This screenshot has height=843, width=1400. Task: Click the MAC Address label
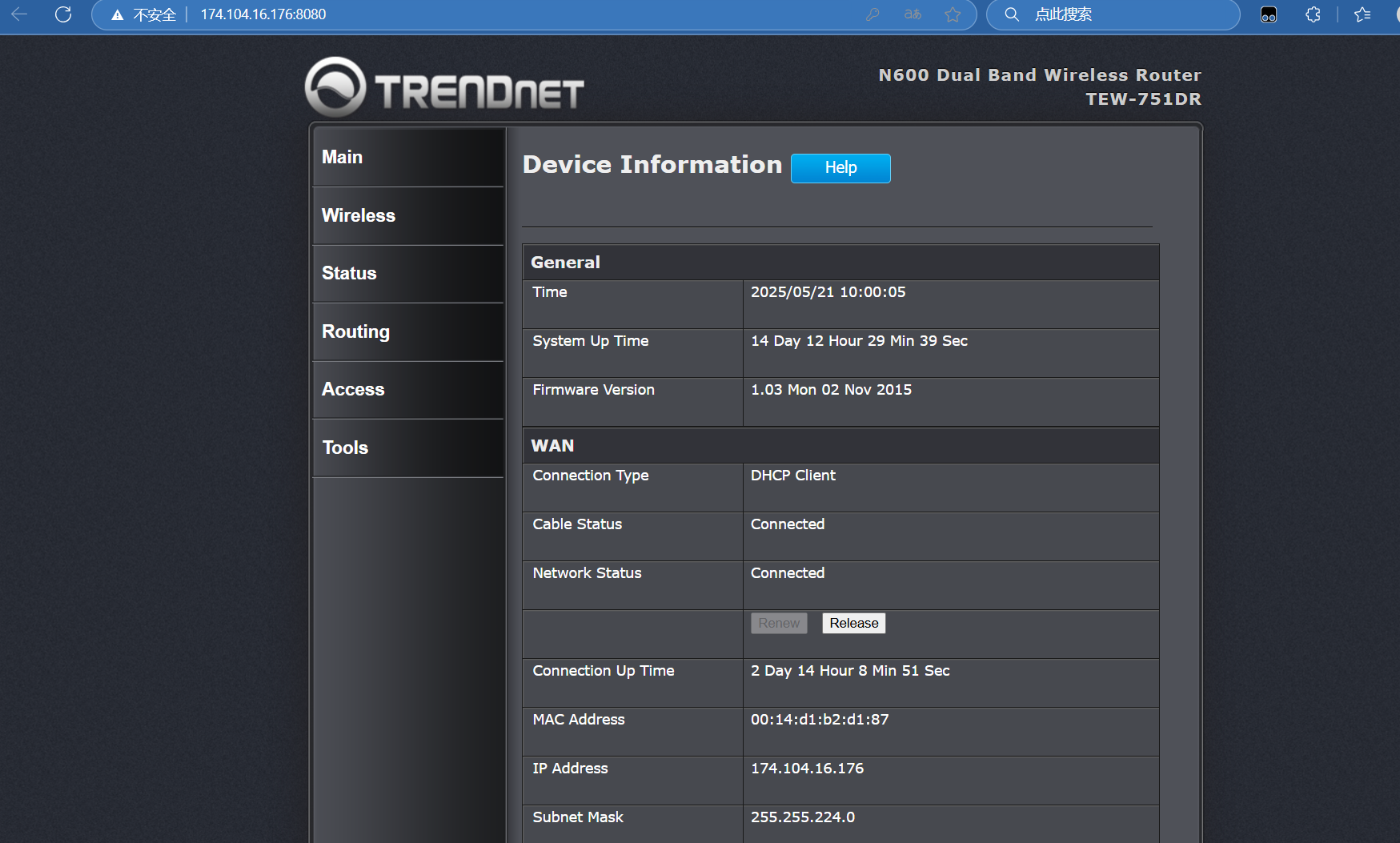pos(579,720)
